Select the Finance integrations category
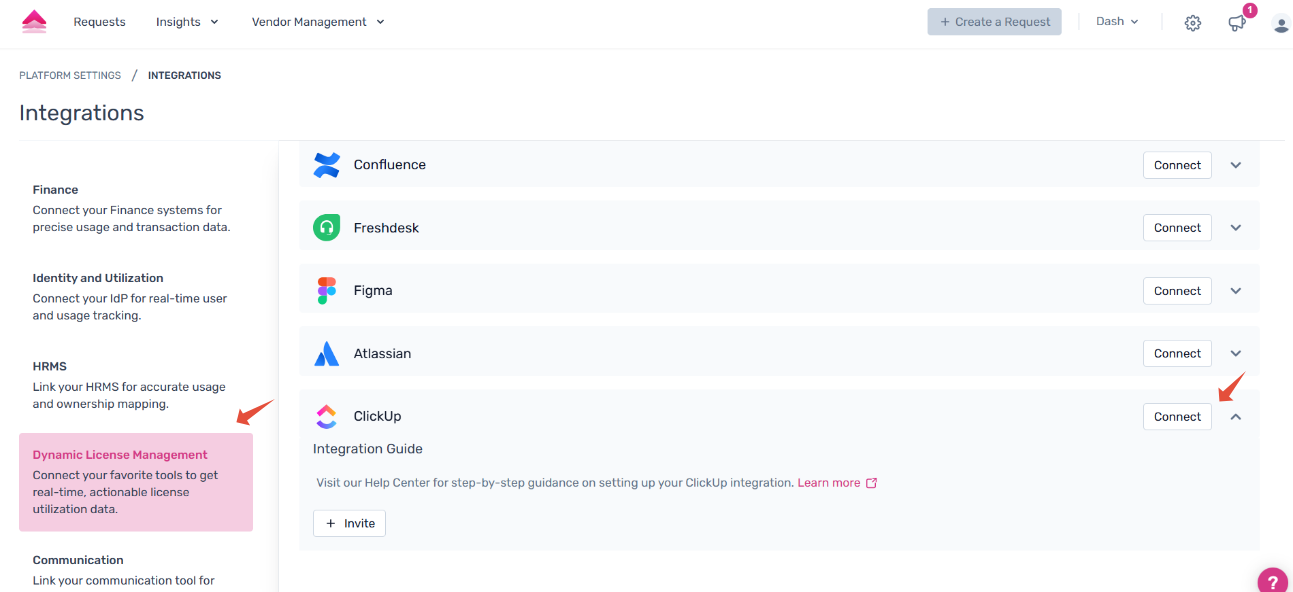Viewport: 1293px width, 592px height. 136,208
